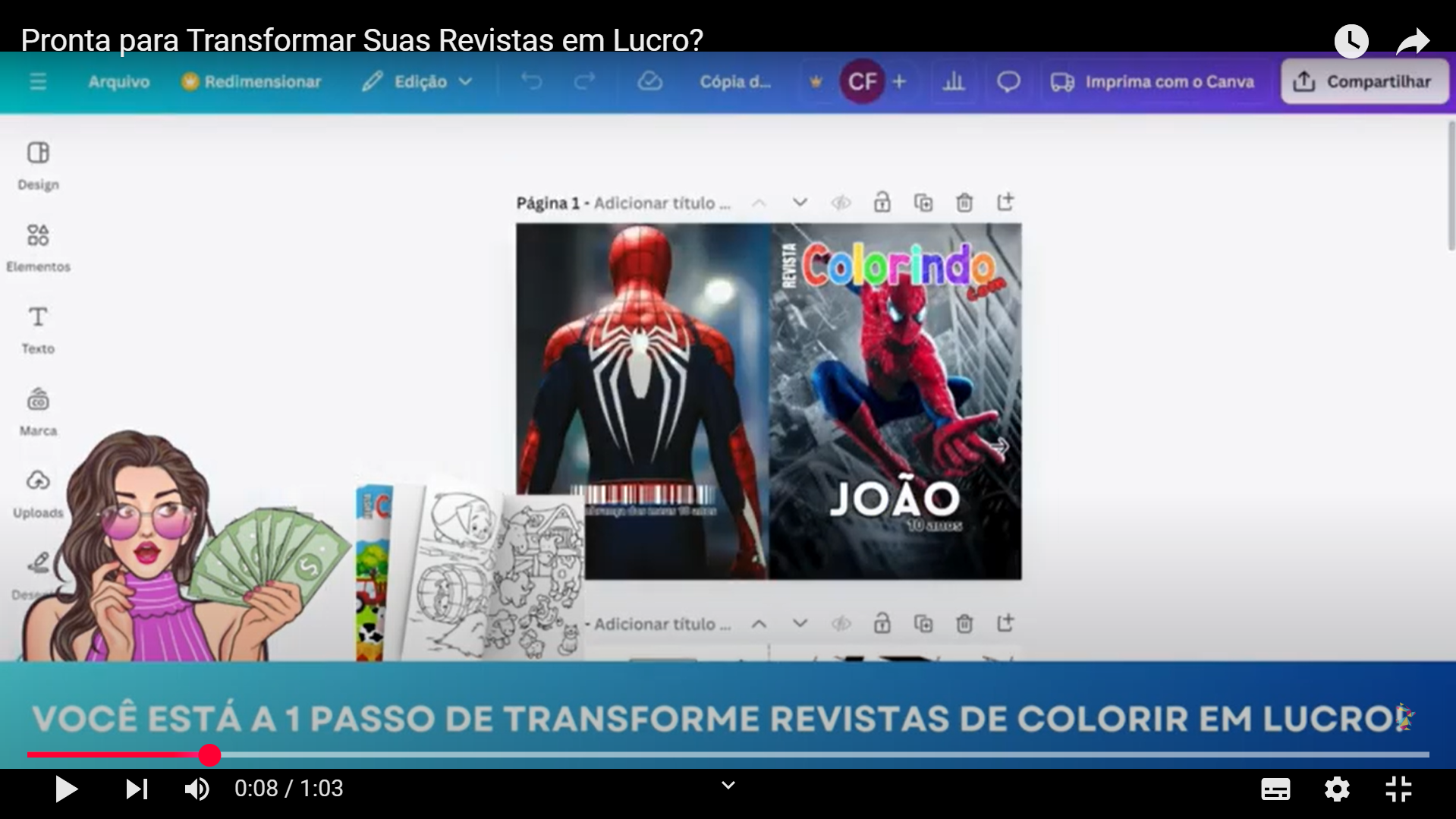The image size is (1456, 819).
Task: Click Imprima com o Canva
Action: pyautogui.click(x=1152, y=81)
